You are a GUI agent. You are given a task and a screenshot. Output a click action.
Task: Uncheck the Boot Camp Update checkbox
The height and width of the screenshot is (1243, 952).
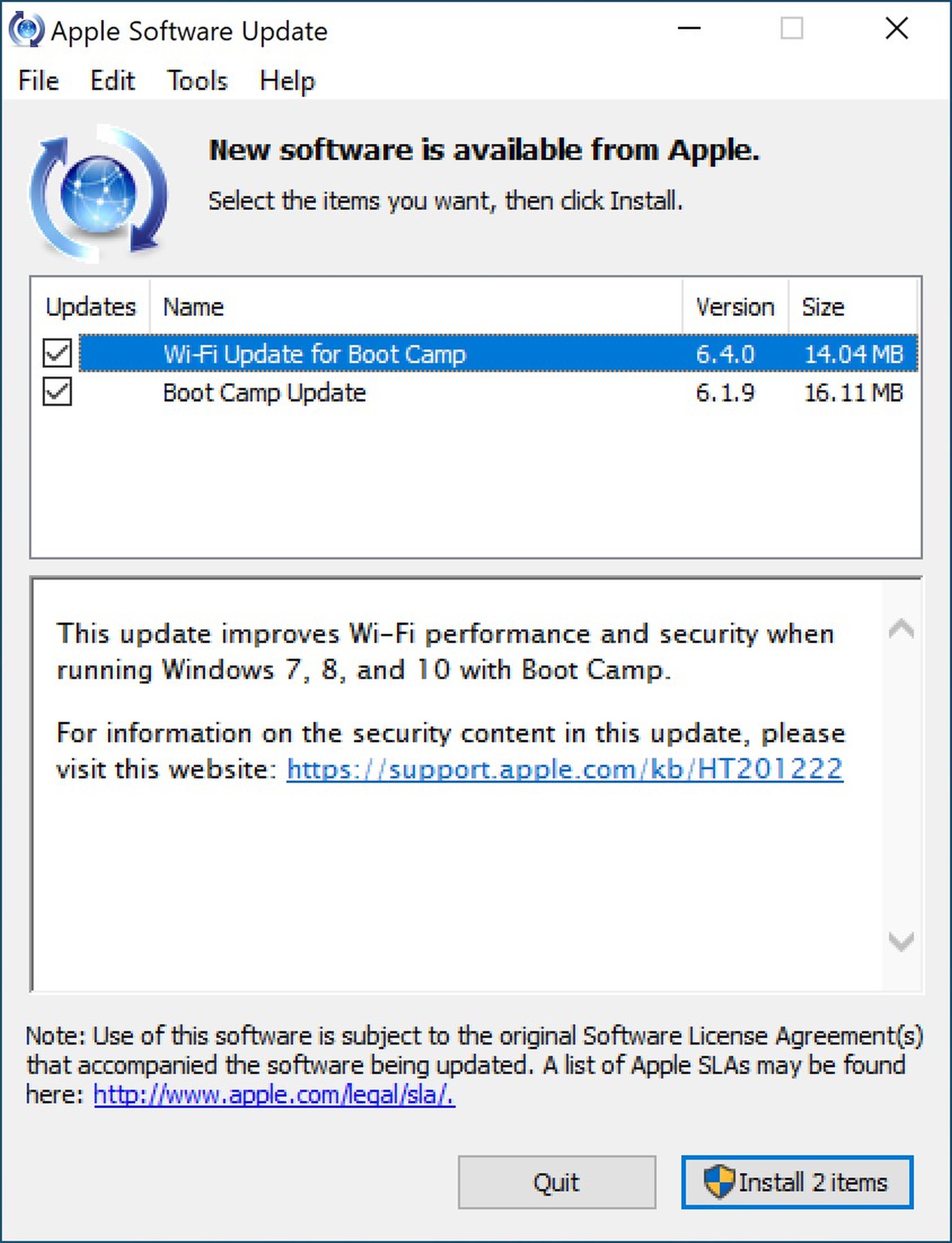point(57,392)
